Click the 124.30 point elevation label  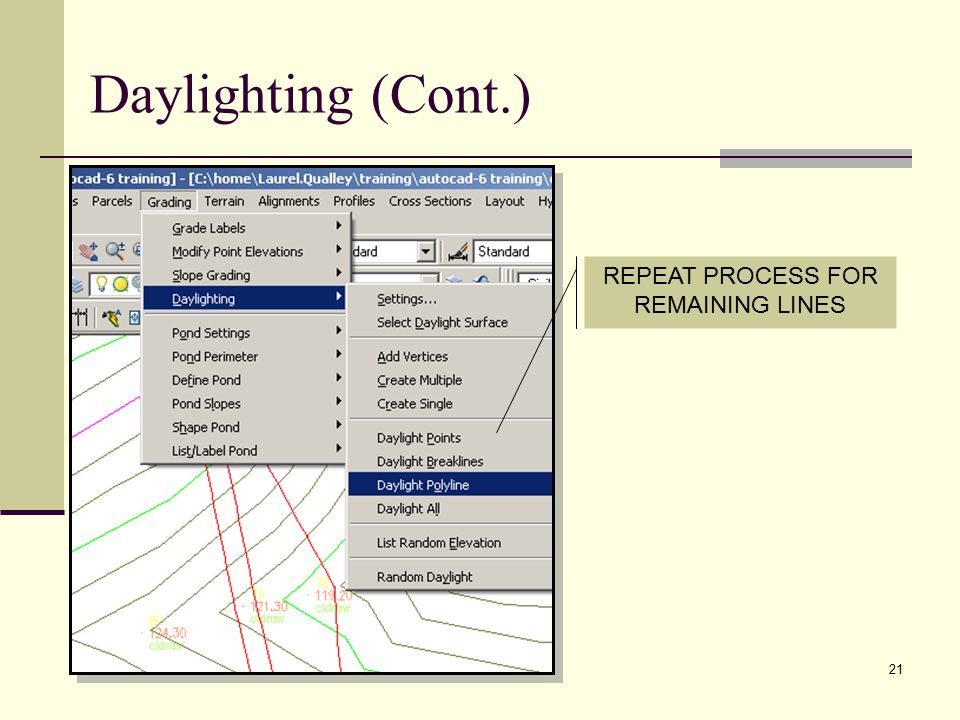coord(168,633)
